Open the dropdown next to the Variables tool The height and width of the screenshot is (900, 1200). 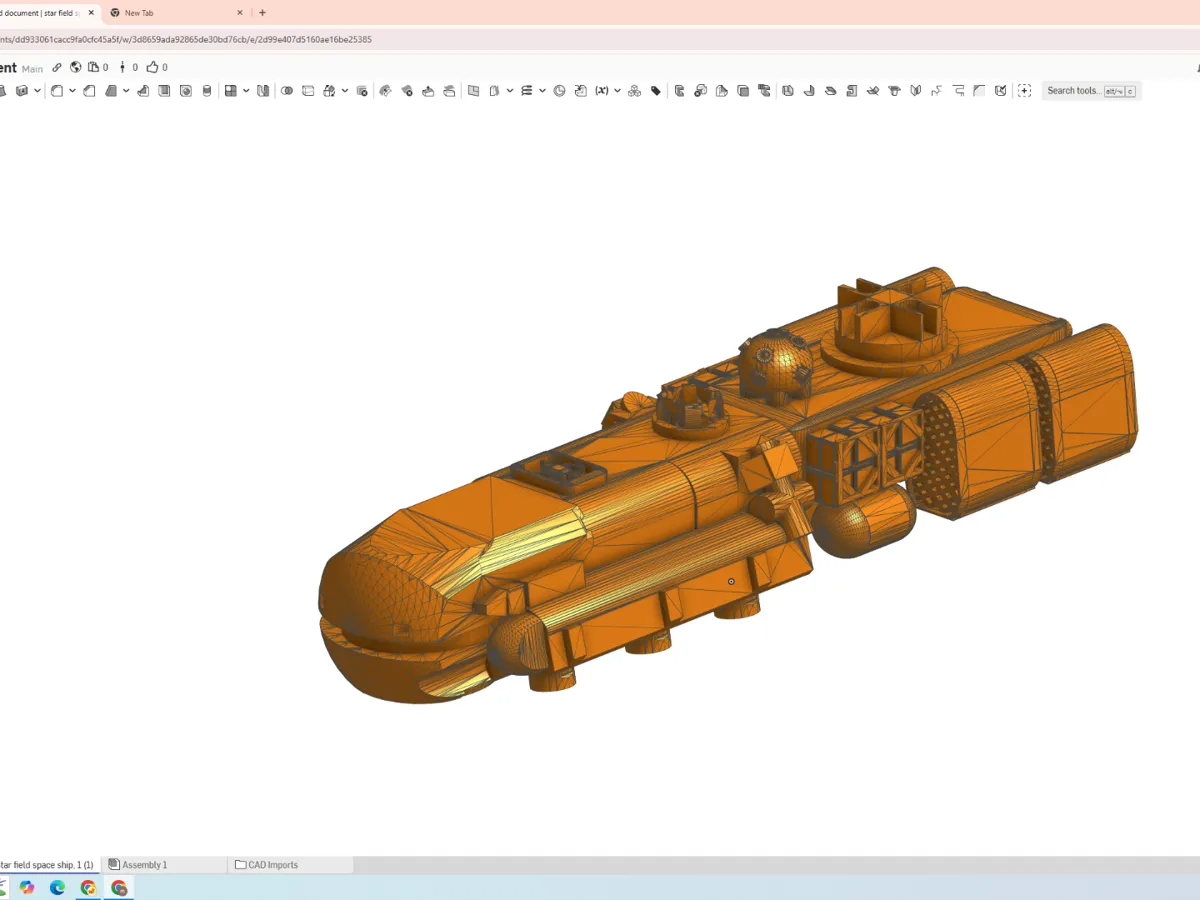coord(617,90)
